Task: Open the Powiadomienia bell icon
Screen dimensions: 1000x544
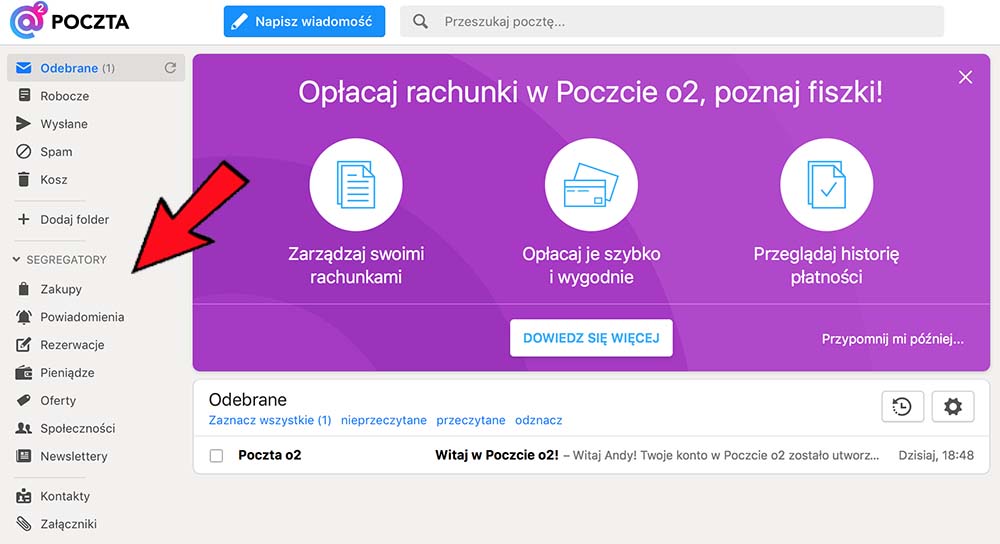Action: 24,317
